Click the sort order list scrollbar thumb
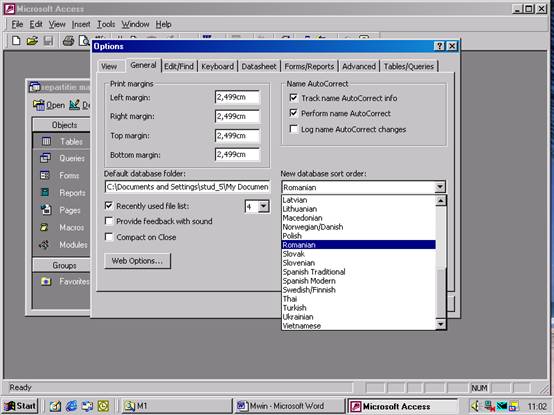Viewport: 554px width, 415px height. pos(441,293)
